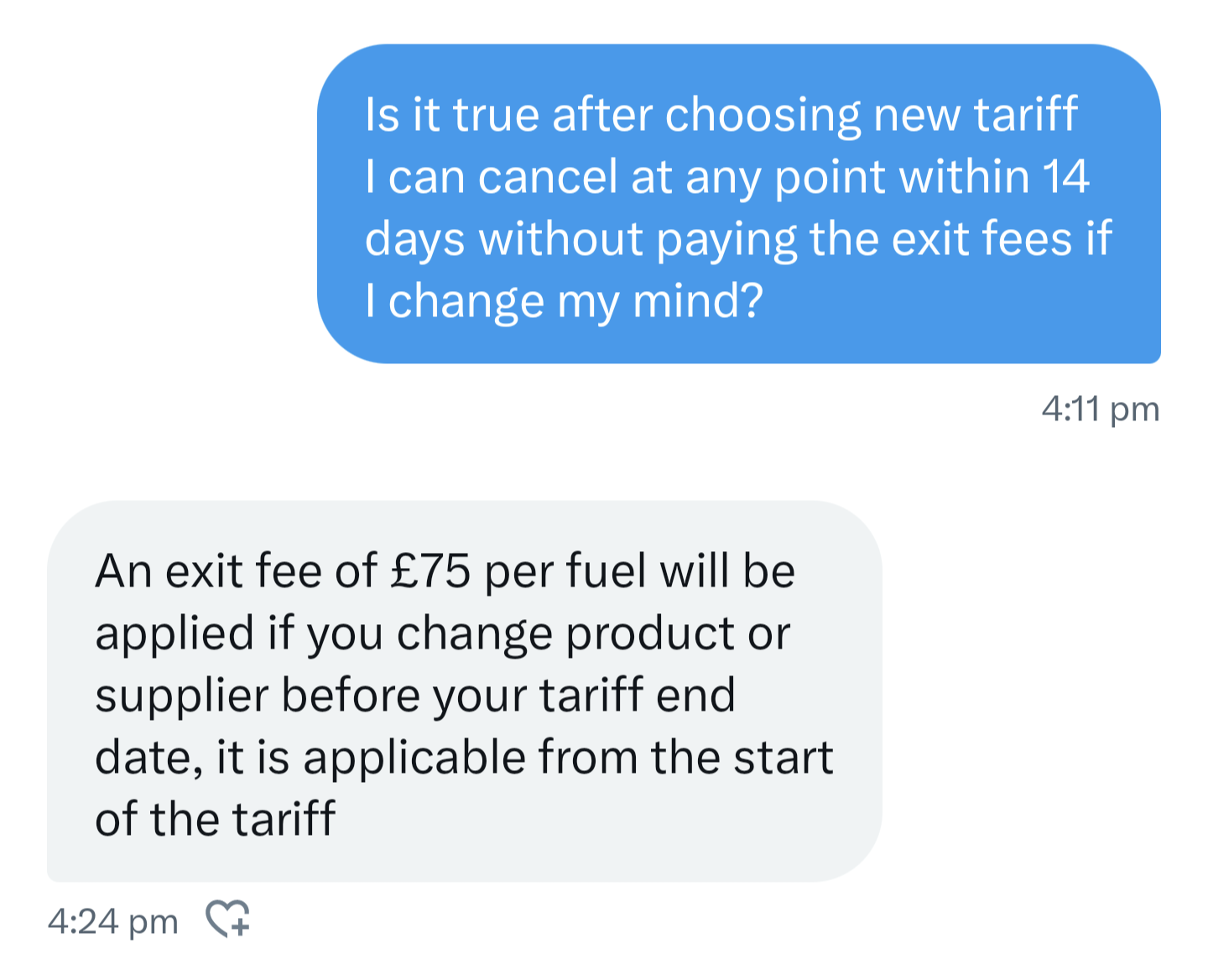Click the word "supplier" in the reply
The width and height of the screenshot is (1208, 980).
click(x=181, y=696)
